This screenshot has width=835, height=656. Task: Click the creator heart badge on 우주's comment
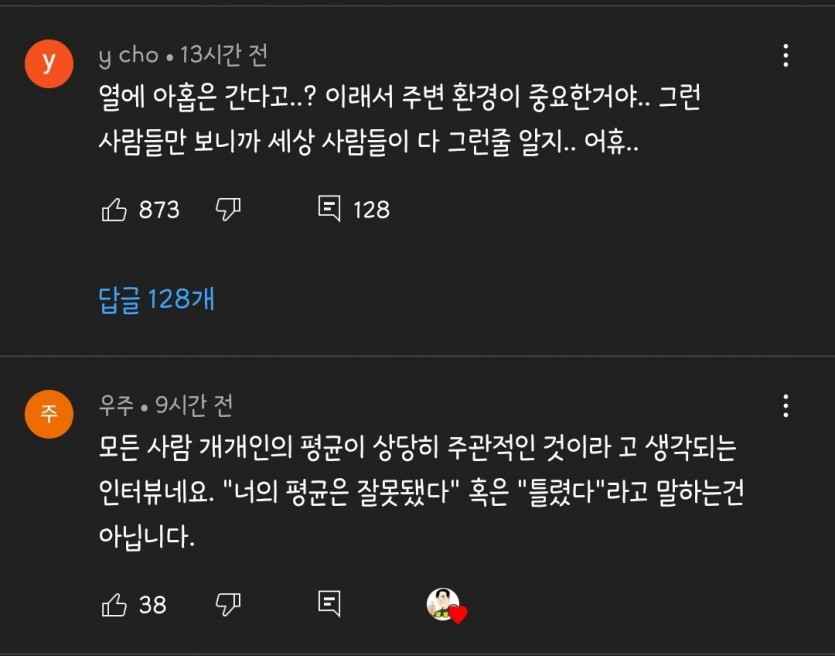[x=446, y=605]
